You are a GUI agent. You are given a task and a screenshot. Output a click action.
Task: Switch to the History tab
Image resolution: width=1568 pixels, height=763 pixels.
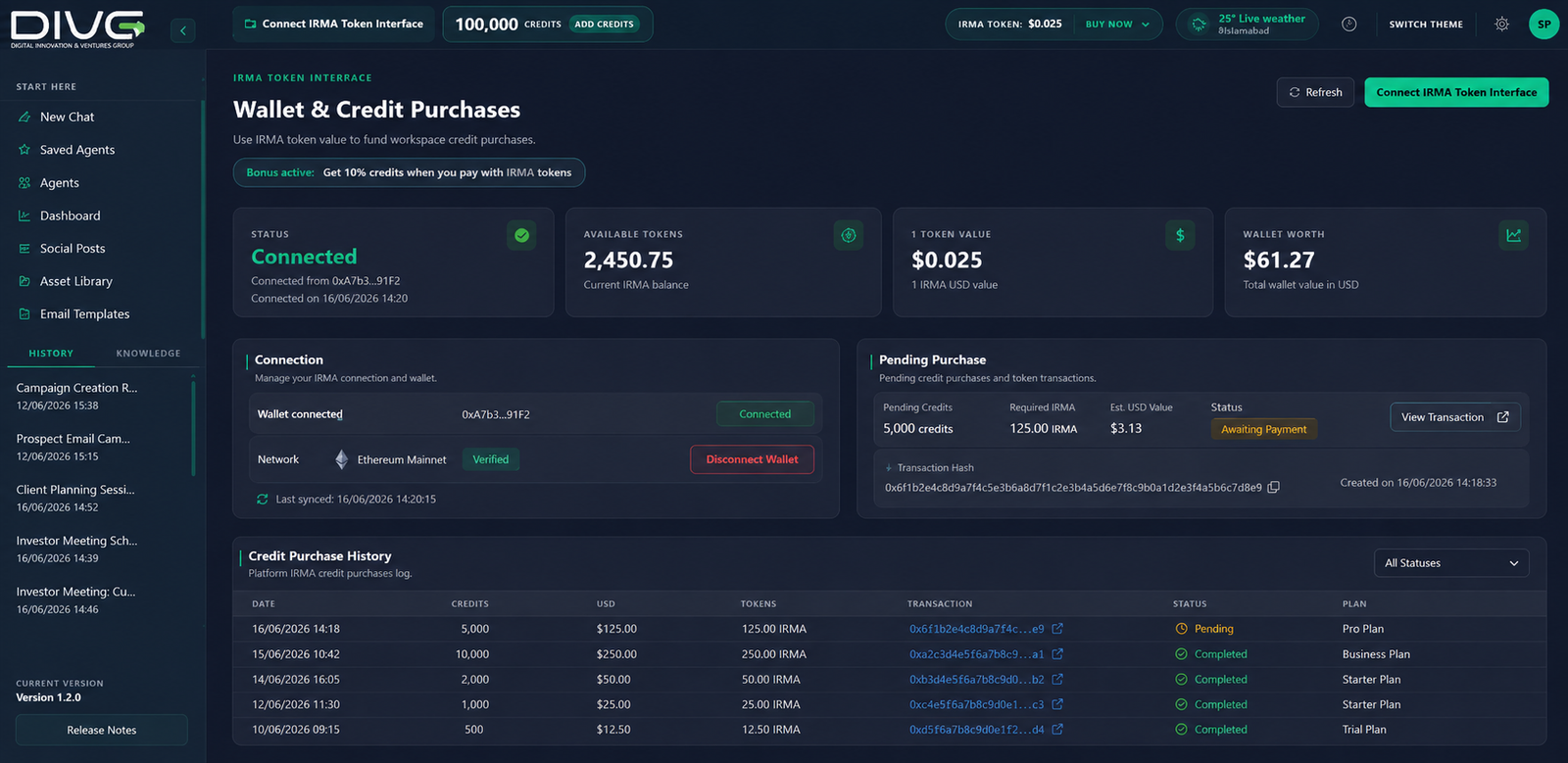click(51, 354)
